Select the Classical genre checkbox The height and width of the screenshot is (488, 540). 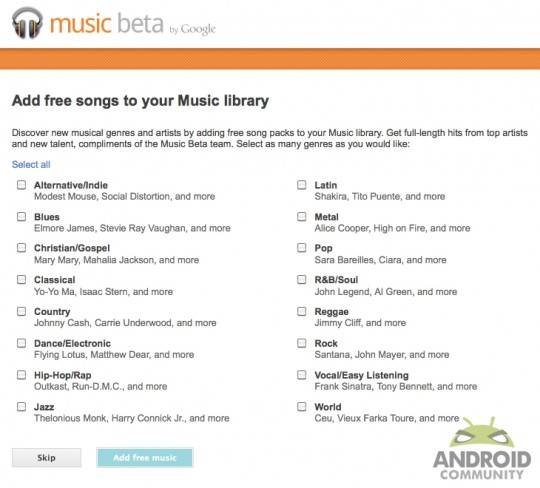pos(21,279)
